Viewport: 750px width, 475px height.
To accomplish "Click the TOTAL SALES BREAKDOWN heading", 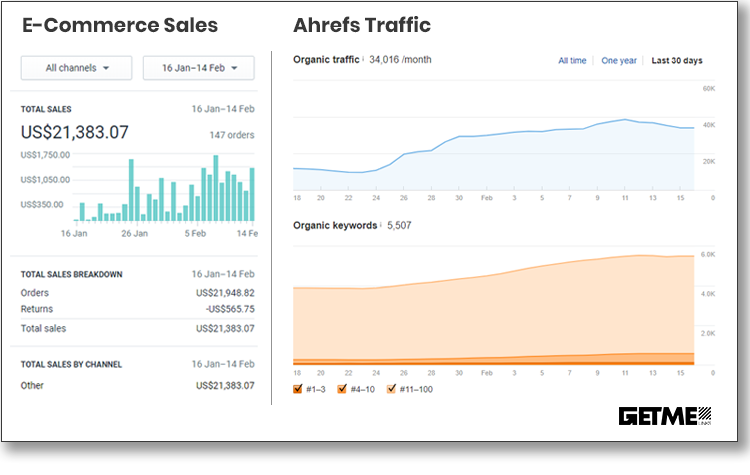I will click(x=71, y=275).
